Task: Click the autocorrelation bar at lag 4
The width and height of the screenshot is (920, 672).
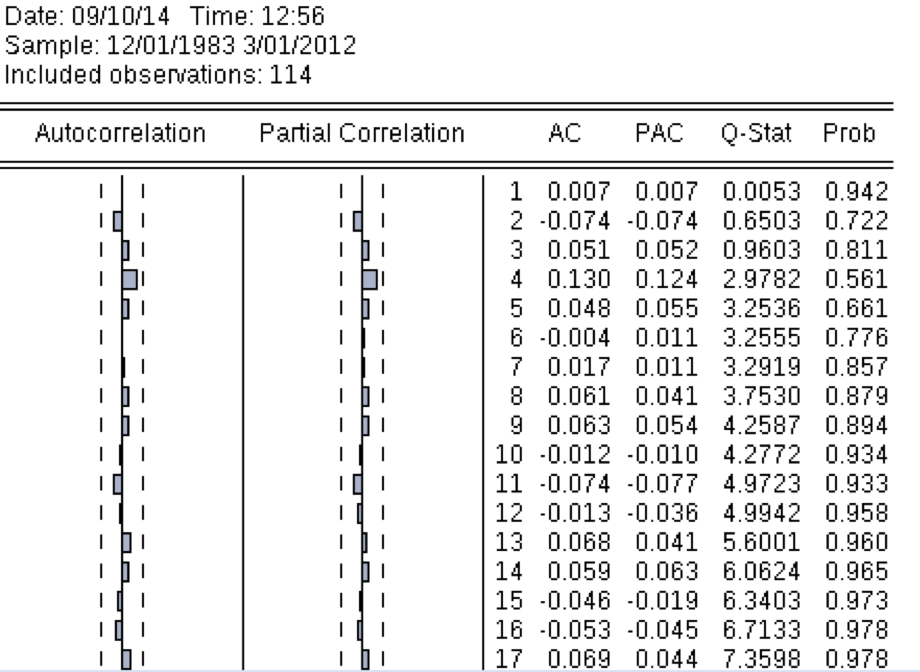Action: click(129, 280)
